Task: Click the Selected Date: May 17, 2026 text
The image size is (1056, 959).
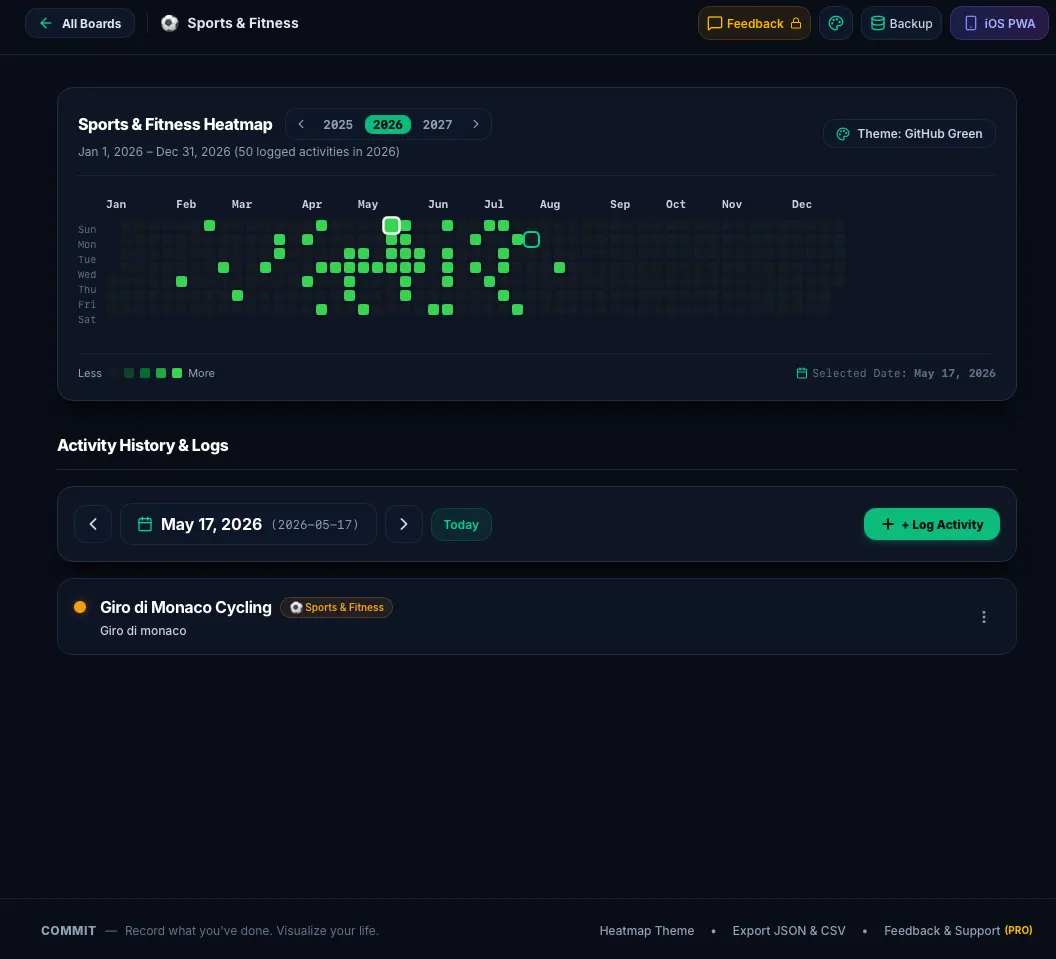Action: pos(904,373)
